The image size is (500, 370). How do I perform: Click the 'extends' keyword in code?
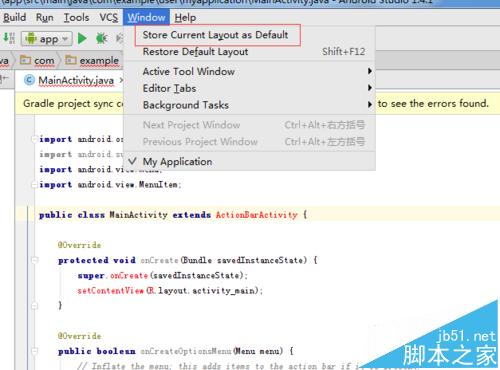tap(192, 215)
